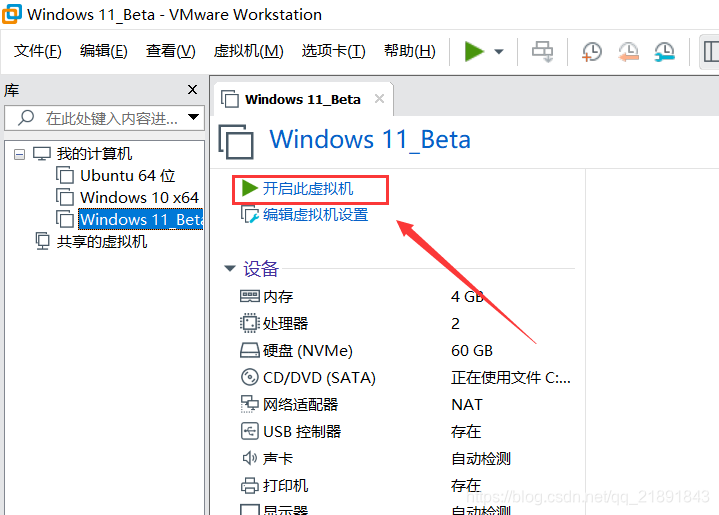
Task: Open the 帮助(H) menu
Action: click(x=409, y=50)
